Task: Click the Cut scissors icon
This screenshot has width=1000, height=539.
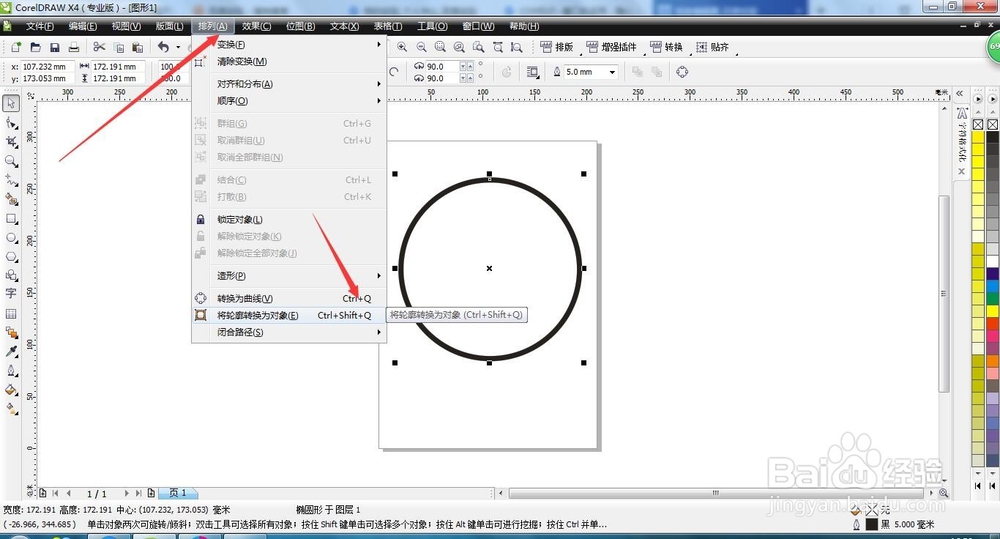Action: point(99,47)
